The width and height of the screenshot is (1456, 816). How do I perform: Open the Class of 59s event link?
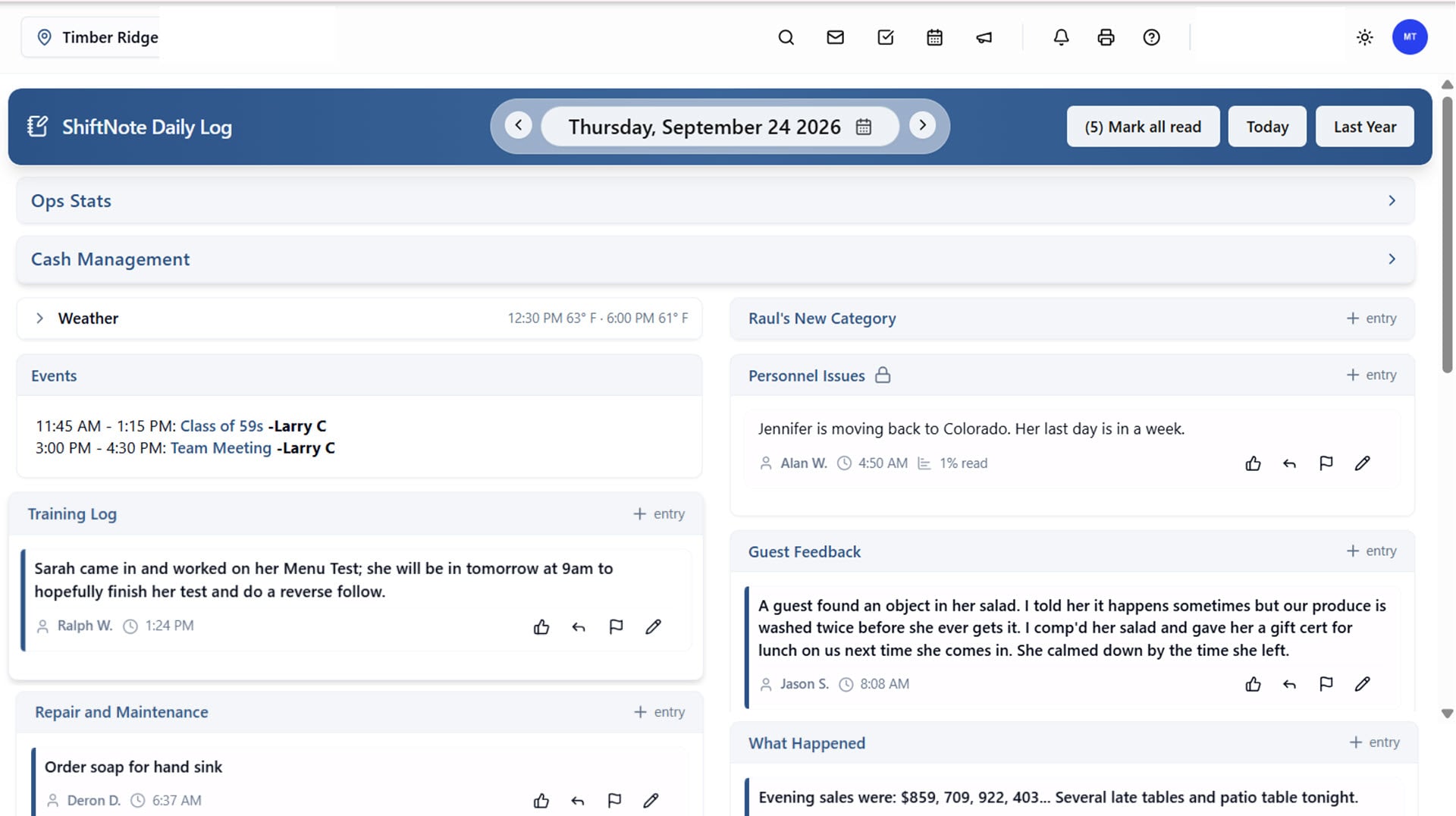tap(221, 426)
